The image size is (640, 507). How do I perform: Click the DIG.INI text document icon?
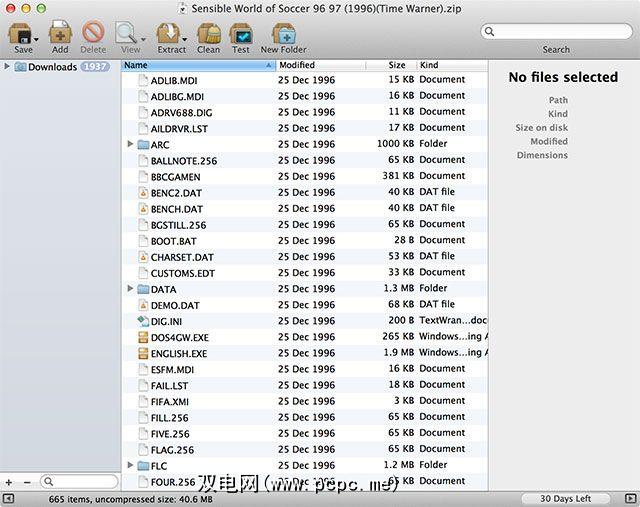143,321
